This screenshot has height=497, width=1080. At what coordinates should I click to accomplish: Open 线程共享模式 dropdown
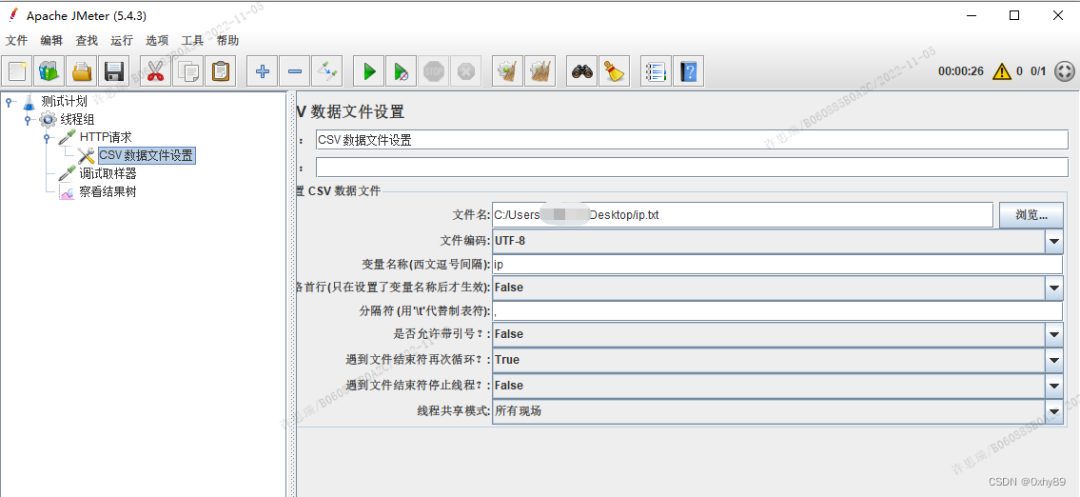coord(1054,411)
